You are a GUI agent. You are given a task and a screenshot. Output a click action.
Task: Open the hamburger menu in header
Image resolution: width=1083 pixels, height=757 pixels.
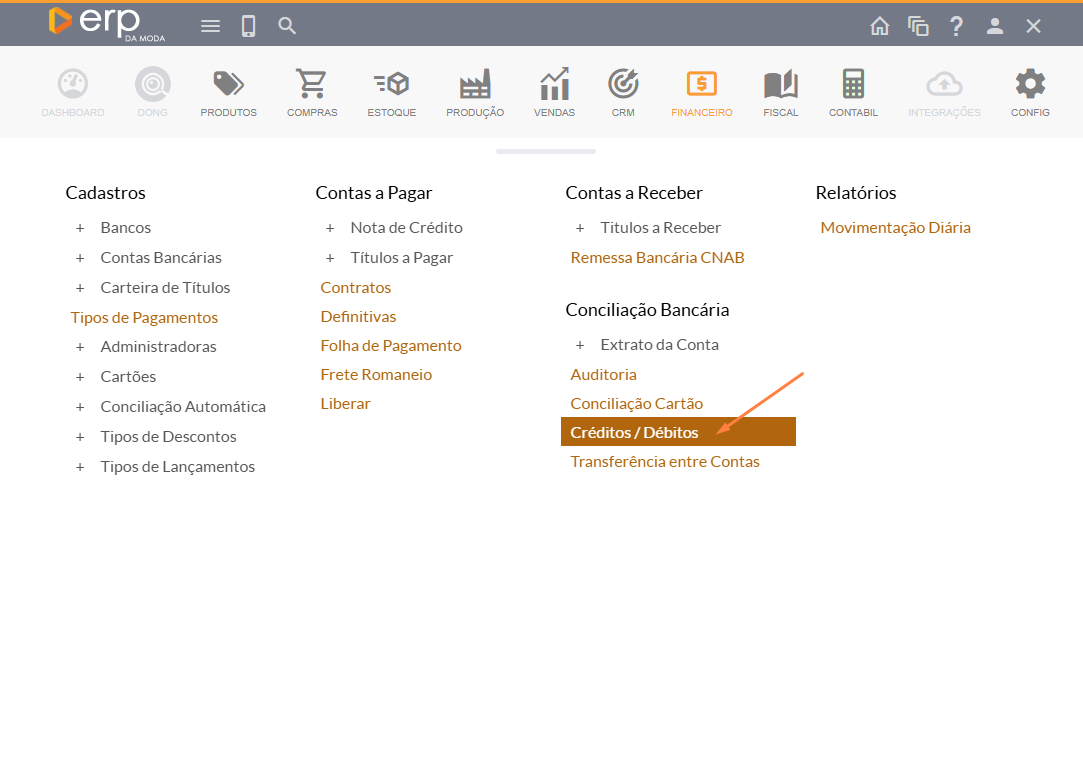[x=210, y=26]
